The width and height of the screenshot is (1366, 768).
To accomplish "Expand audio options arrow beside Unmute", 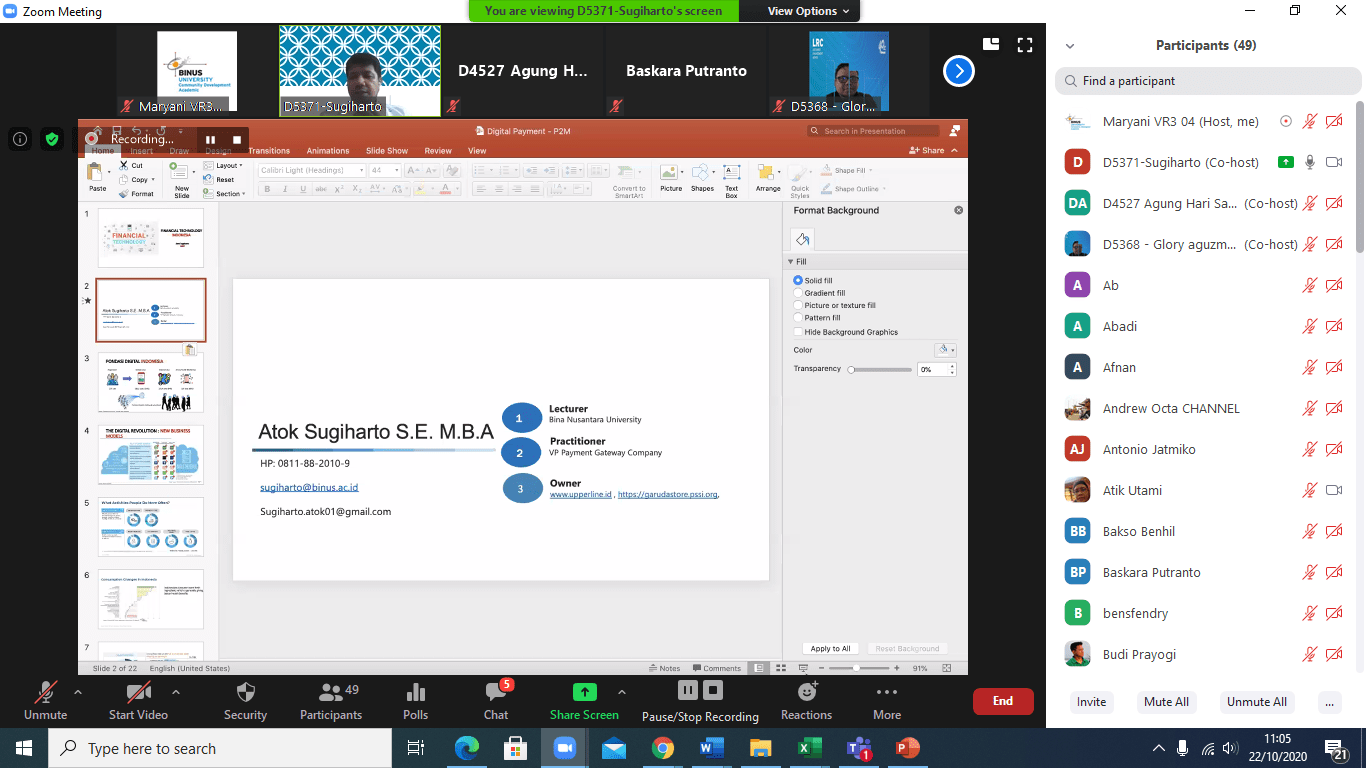I will click(x=78, y=692).
